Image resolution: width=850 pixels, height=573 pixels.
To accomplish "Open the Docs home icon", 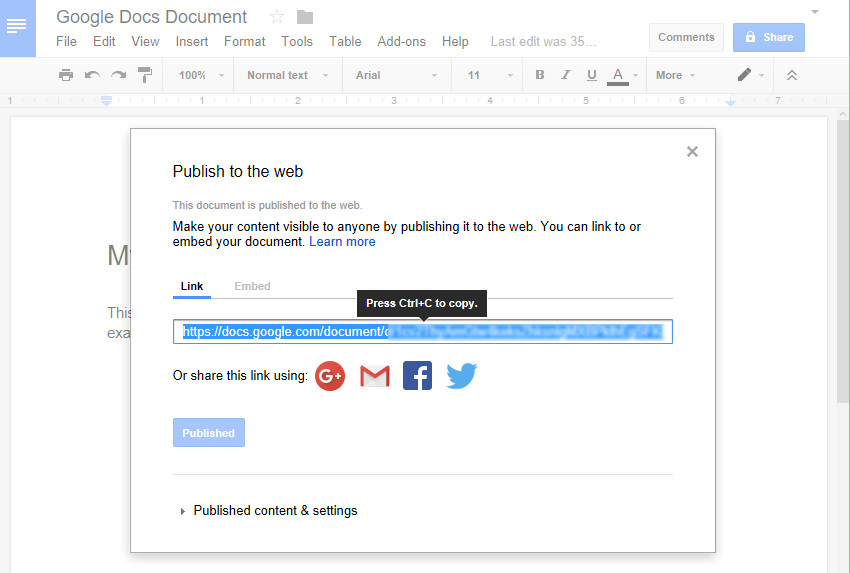I will [17, 28].
